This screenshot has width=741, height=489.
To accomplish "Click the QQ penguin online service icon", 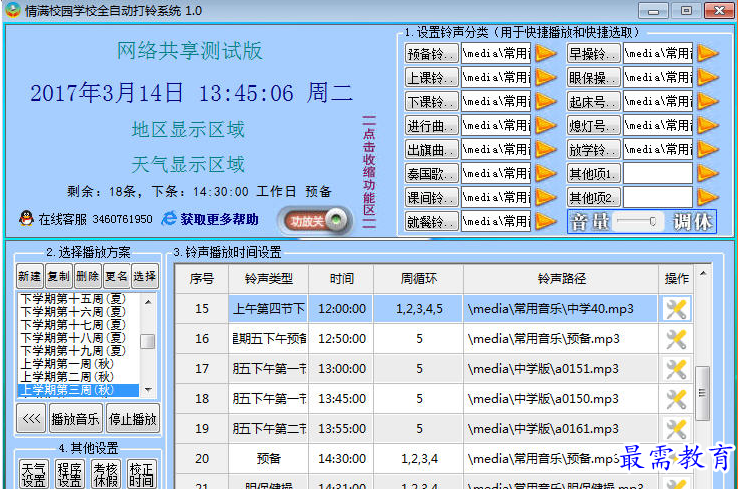I will tap(26, 218).
